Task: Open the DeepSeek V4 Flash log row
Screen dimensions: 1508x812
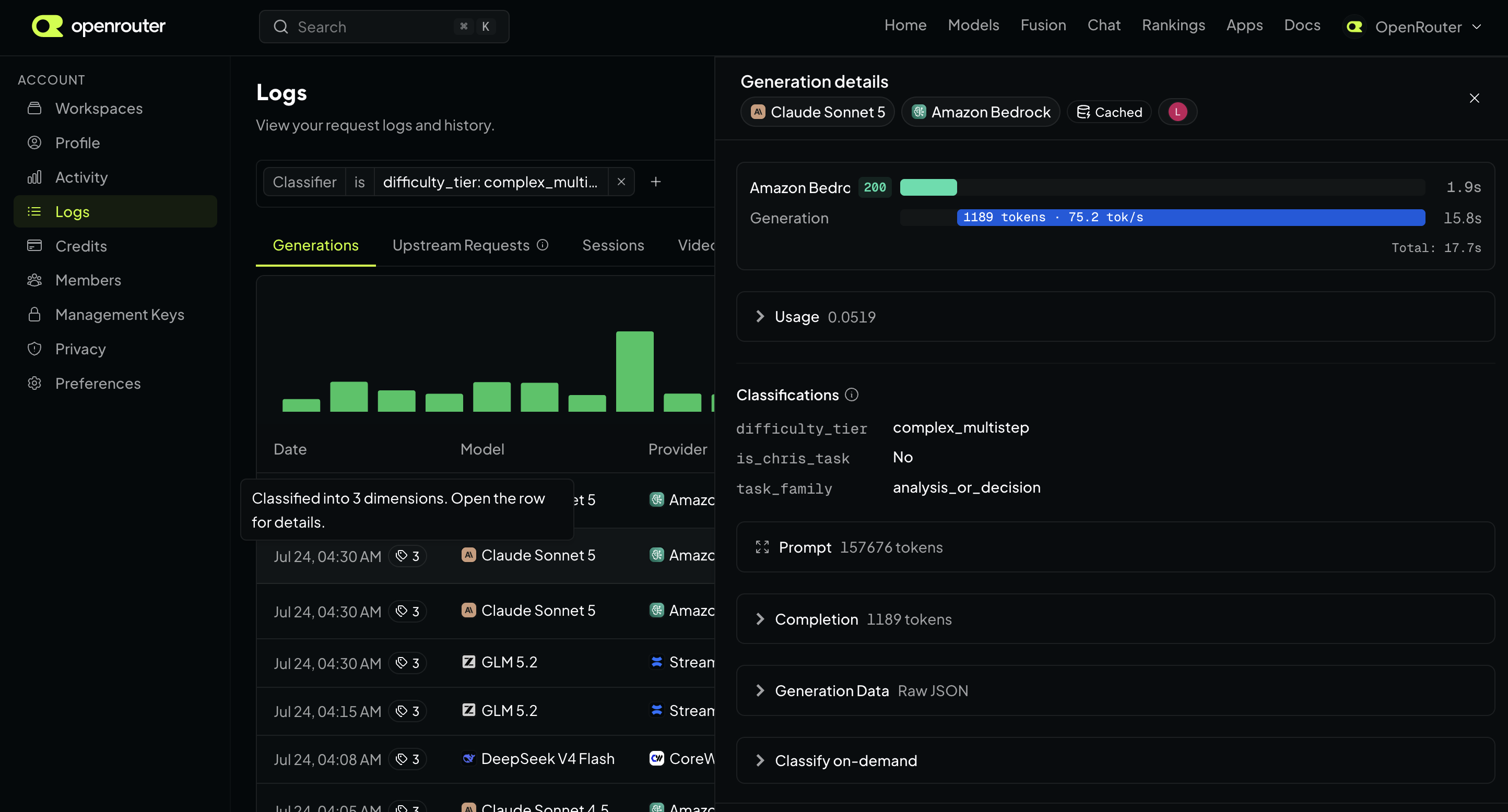Action: 486,759
